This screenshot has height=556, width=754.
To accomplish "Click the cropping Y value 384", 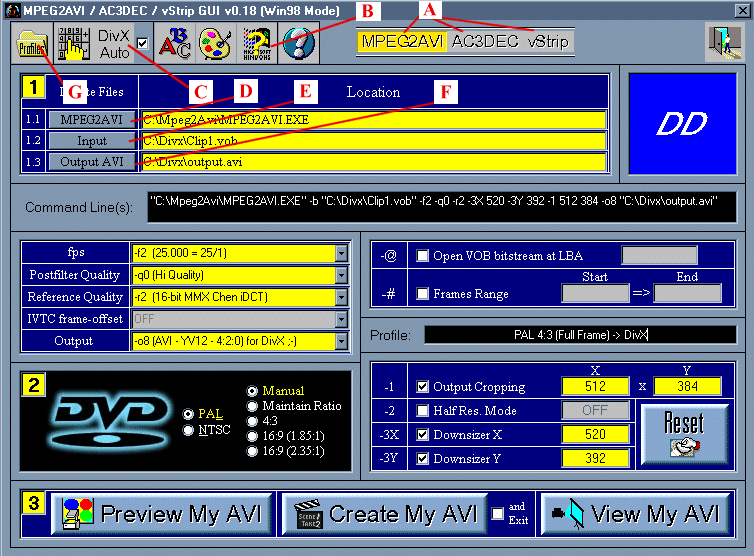I will pos(688,386).
